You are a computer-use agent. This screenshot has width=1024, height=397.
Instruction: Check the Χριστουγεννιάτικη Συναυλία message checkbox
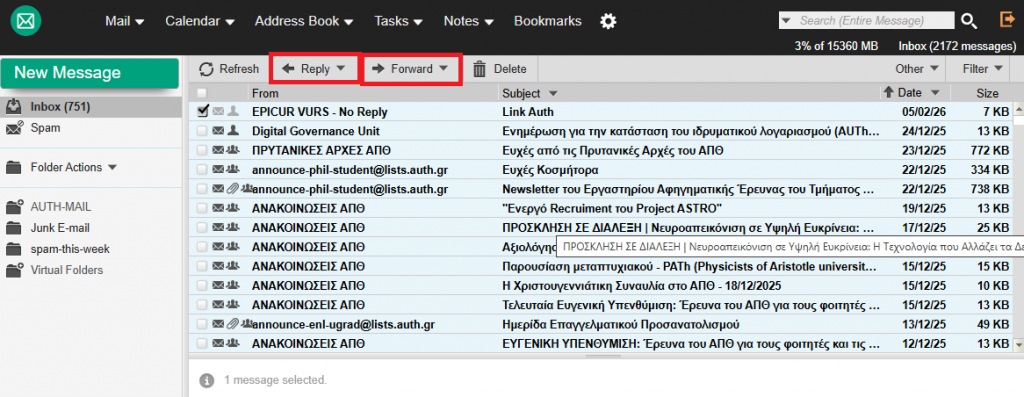click(x=202, y=285)
